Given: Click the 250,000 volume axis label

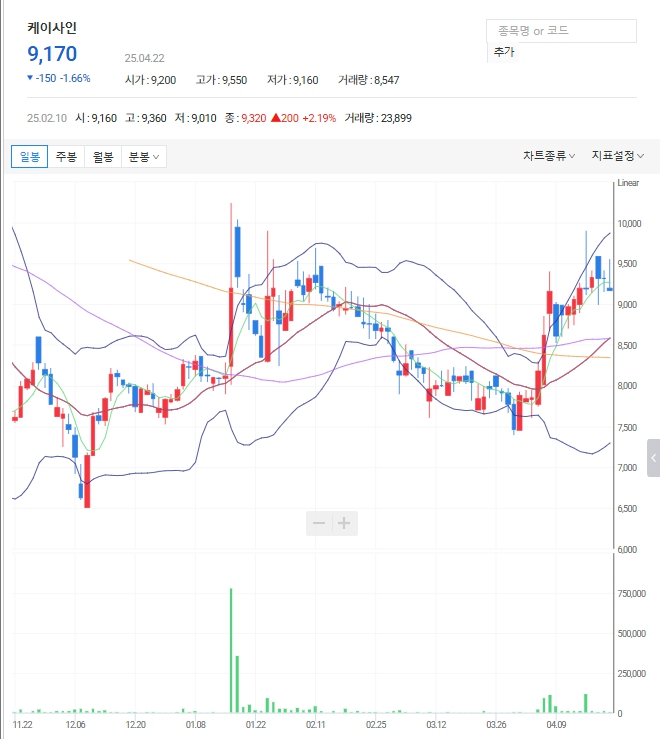Looking at the screenshot, I should tap(632, 673).
